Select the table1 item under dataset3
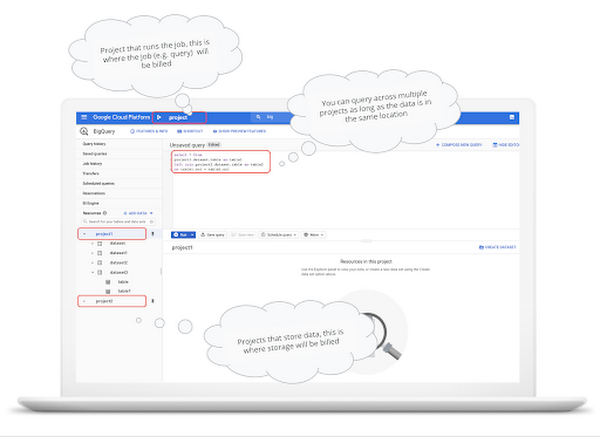 tap(124, 291)
